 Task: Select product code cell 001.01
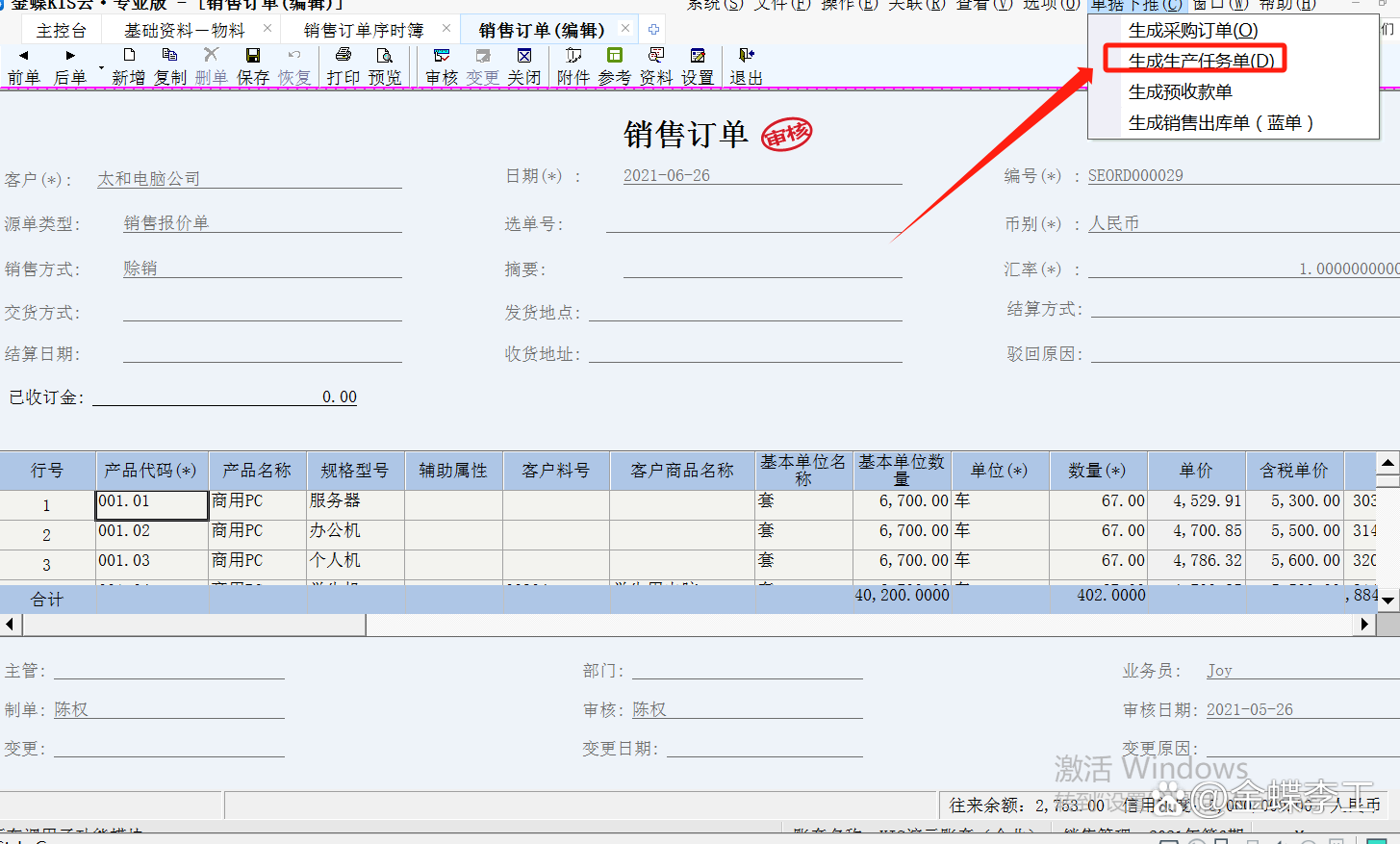coord(152,504)
